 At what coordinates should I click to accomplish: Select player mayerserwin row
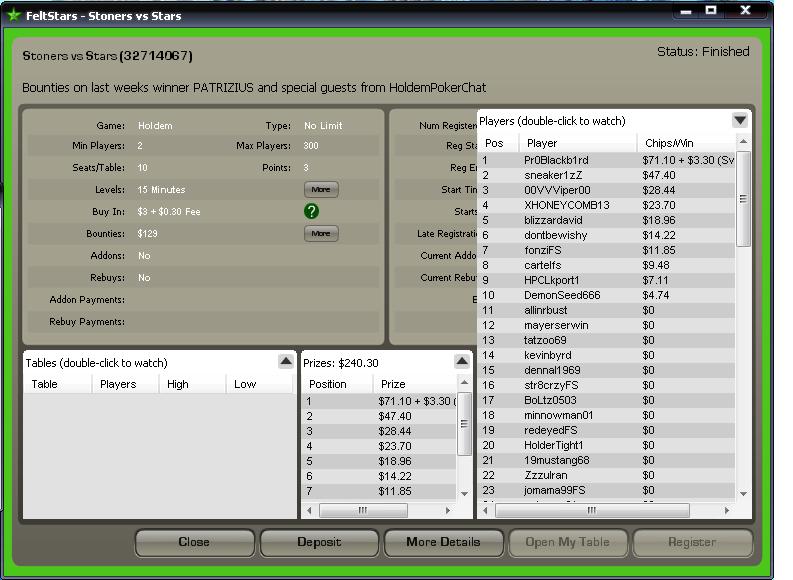point(607,325)
